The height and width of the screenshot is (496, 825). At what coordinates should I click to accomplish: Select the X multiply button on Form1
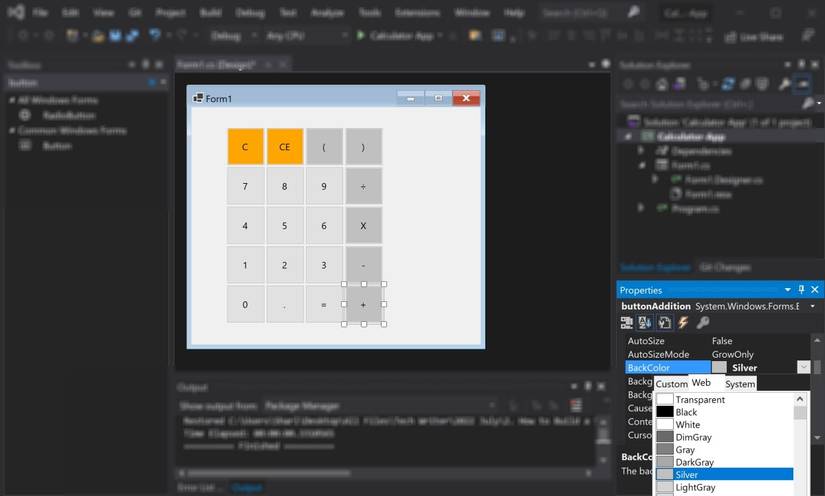click(364, 226)
